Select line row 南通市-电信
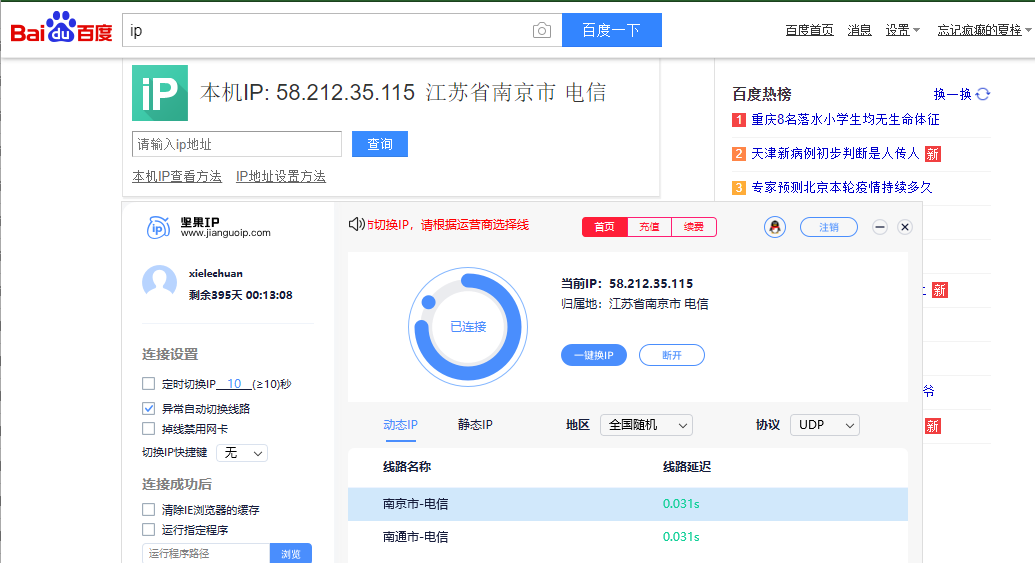 pyautogui.click(x=628, y=537)
